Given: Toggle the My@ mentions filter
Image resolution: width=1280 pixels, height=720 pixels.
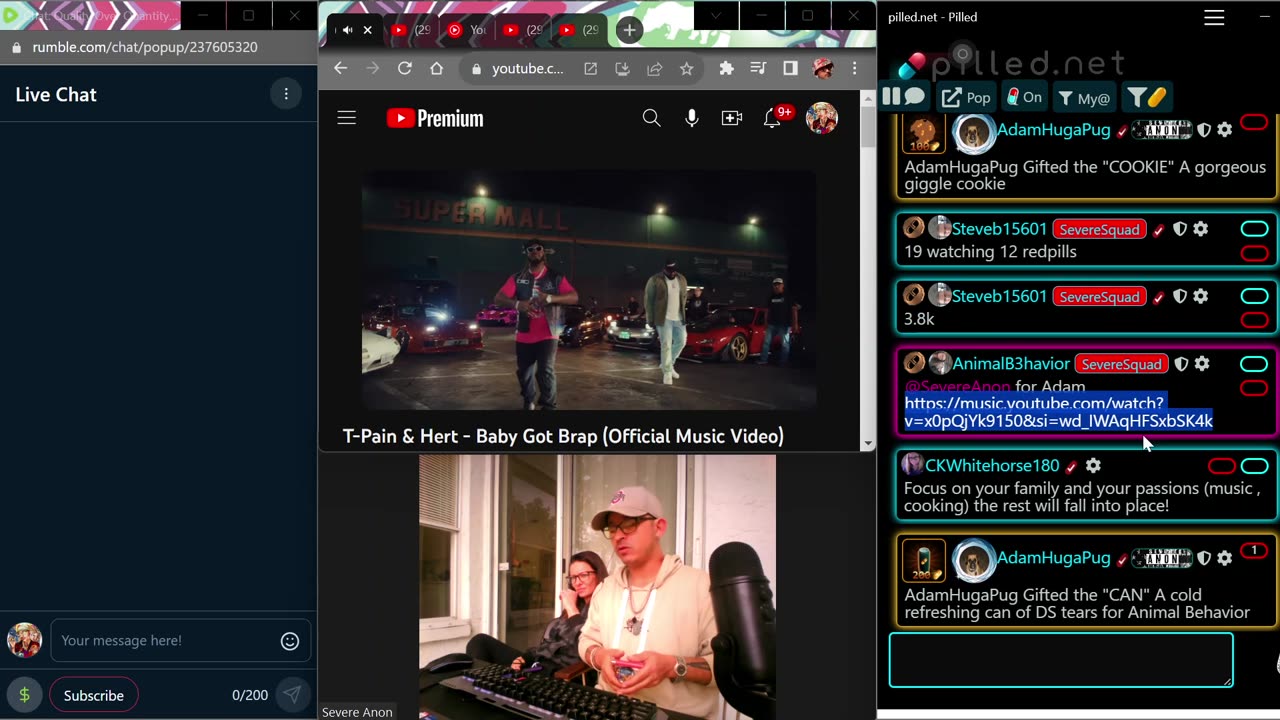Looking at the screenshot, I should coord(1084,97).
